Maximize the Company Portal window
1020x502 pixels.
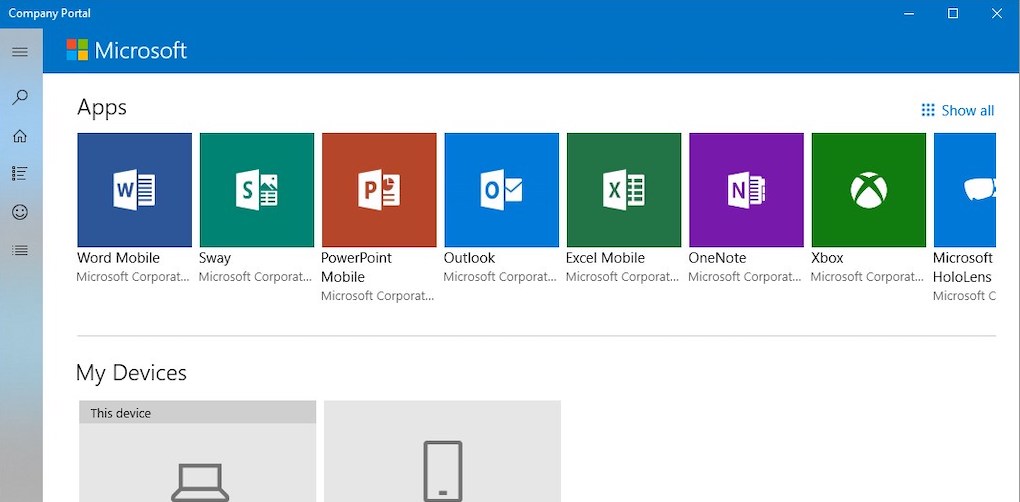(x=953, y=14)
